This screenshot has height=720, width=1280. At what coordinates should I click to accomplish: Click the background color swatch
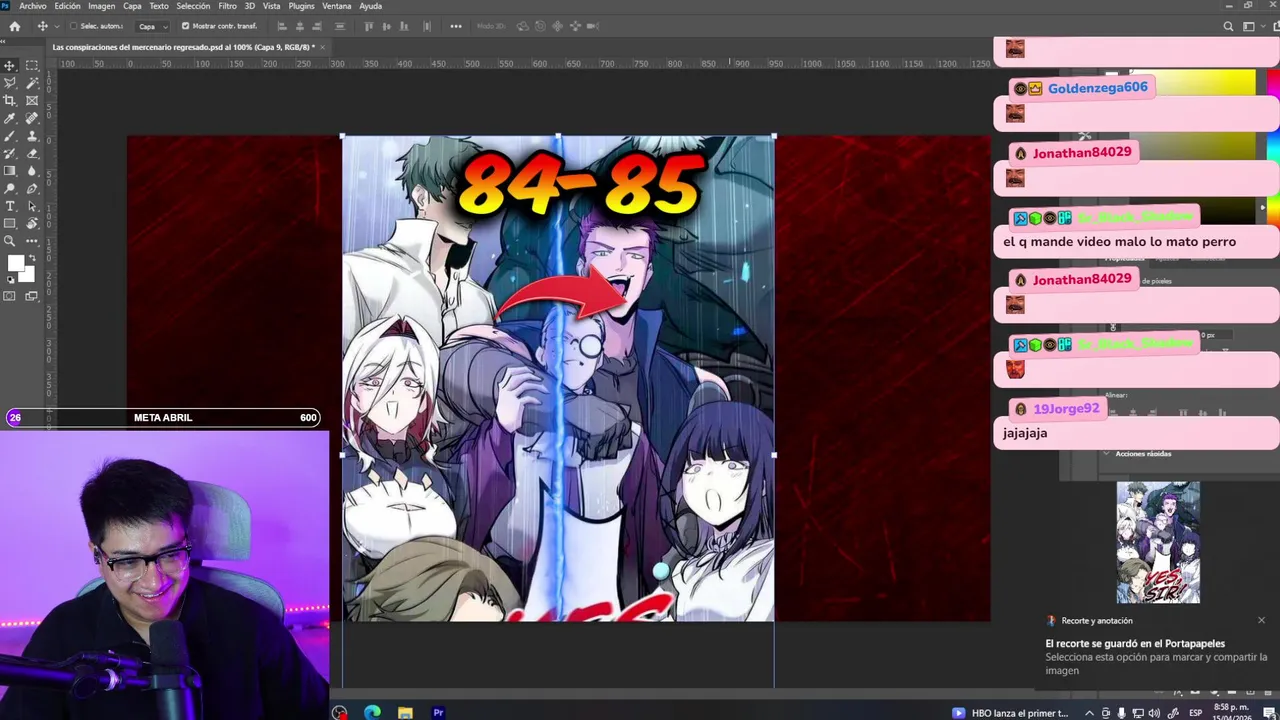[29, 275]
